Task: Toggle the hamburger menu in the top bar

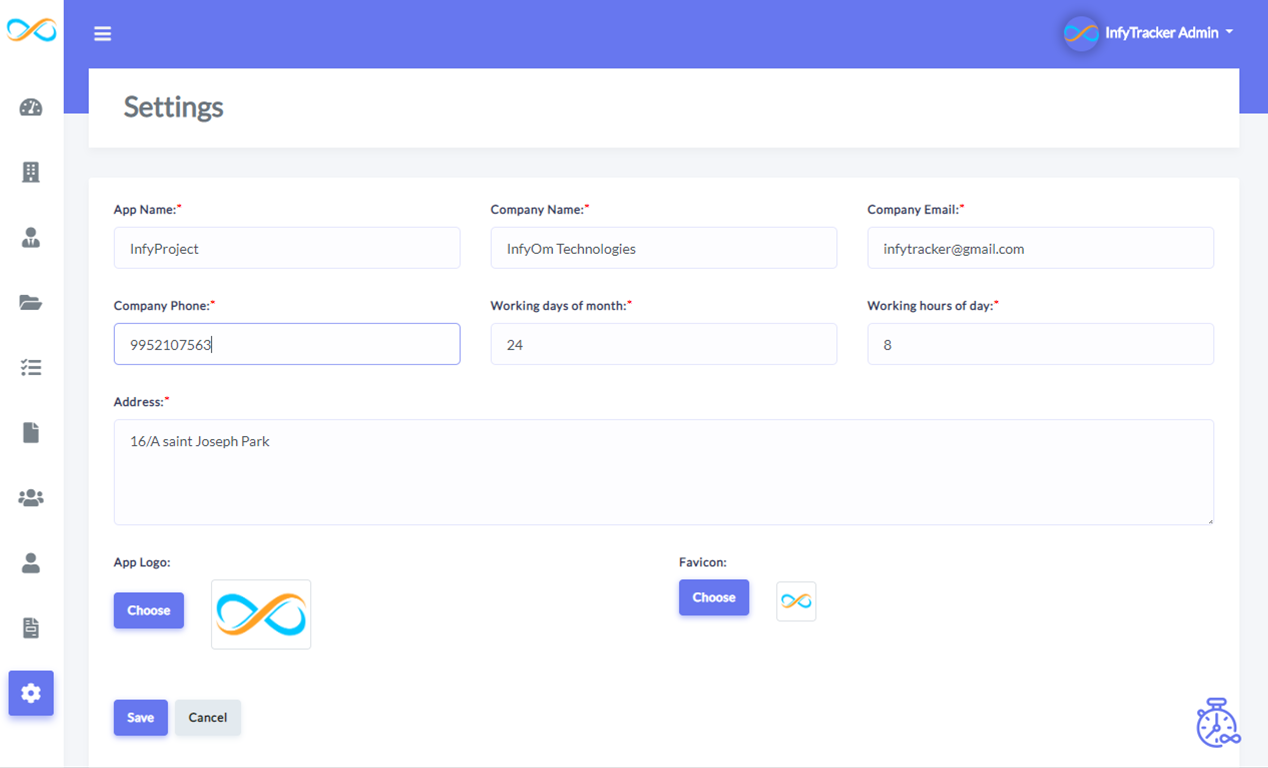Action: tap(102, 32)
